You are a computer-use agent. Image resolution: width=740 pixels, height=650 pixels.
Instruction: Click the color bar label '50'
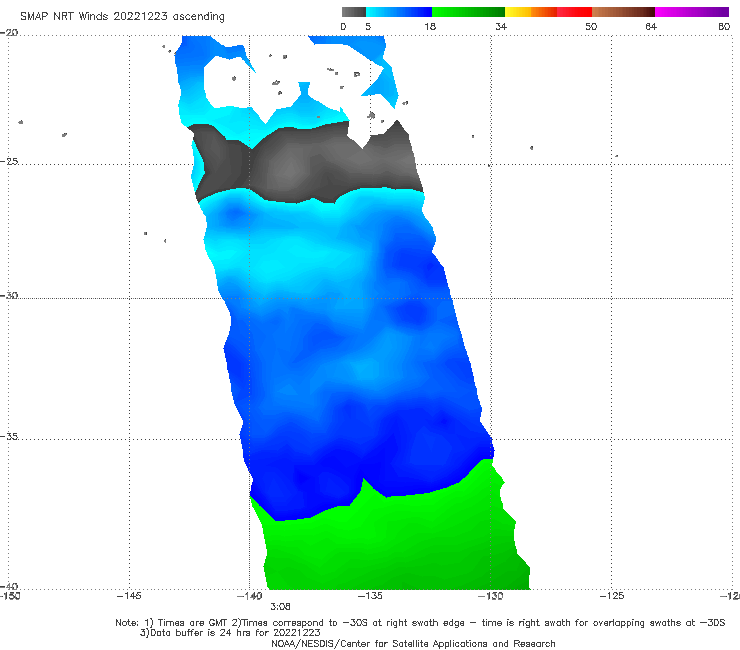[x=591, y=26]
